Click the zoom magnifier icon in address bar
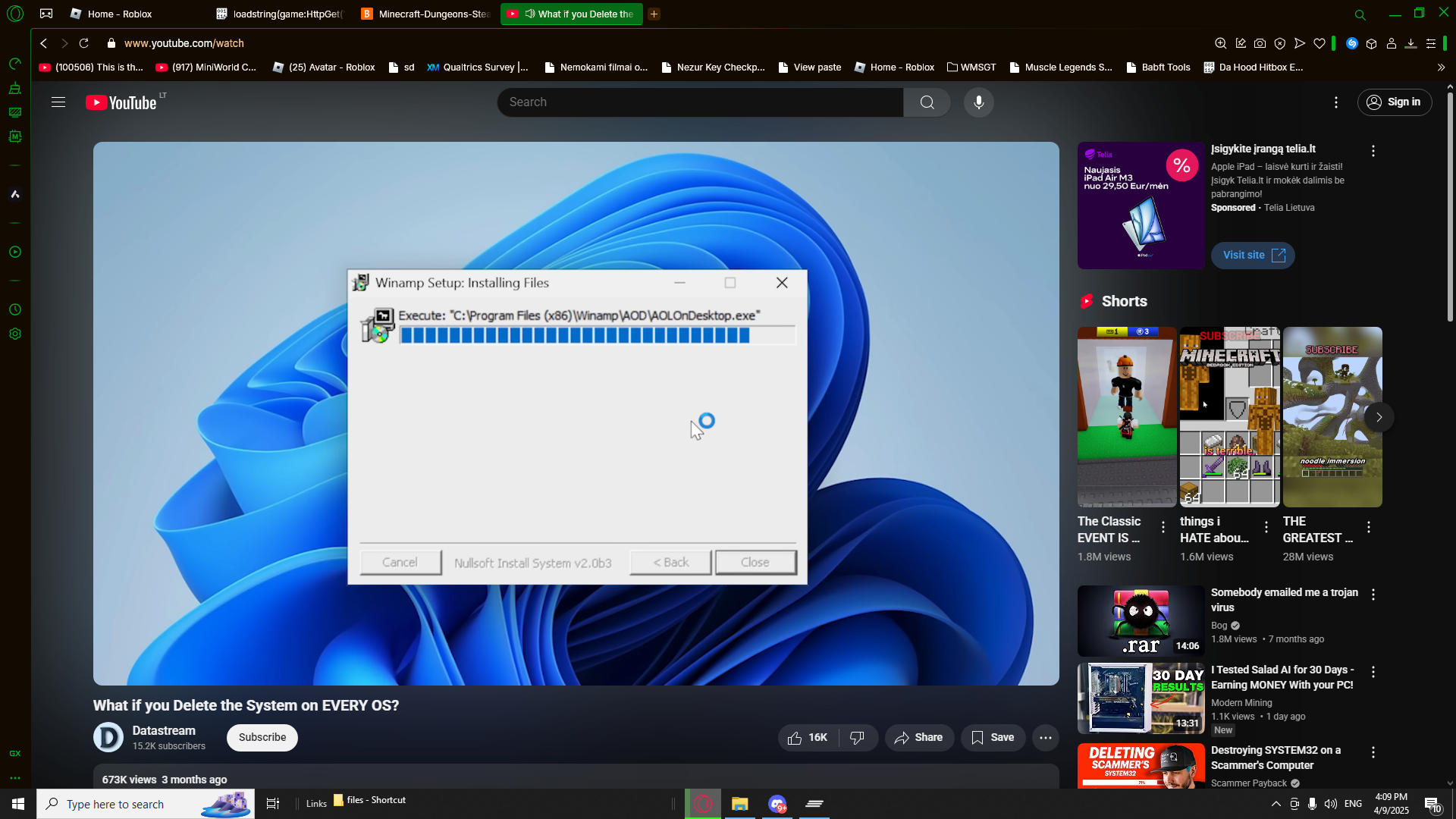This screenshot has height=819, width=1456. pos(1220,43)
